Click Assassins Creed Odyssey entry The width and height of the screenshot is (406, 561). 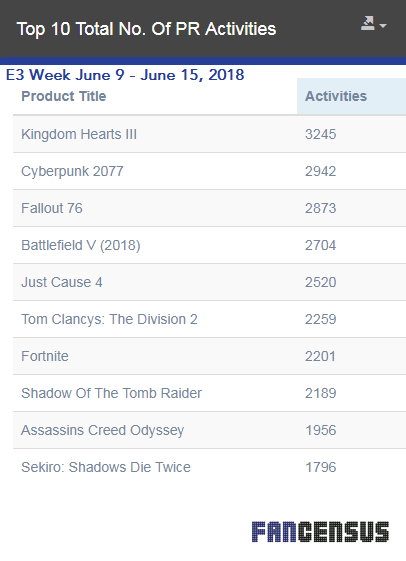point(103,430)
